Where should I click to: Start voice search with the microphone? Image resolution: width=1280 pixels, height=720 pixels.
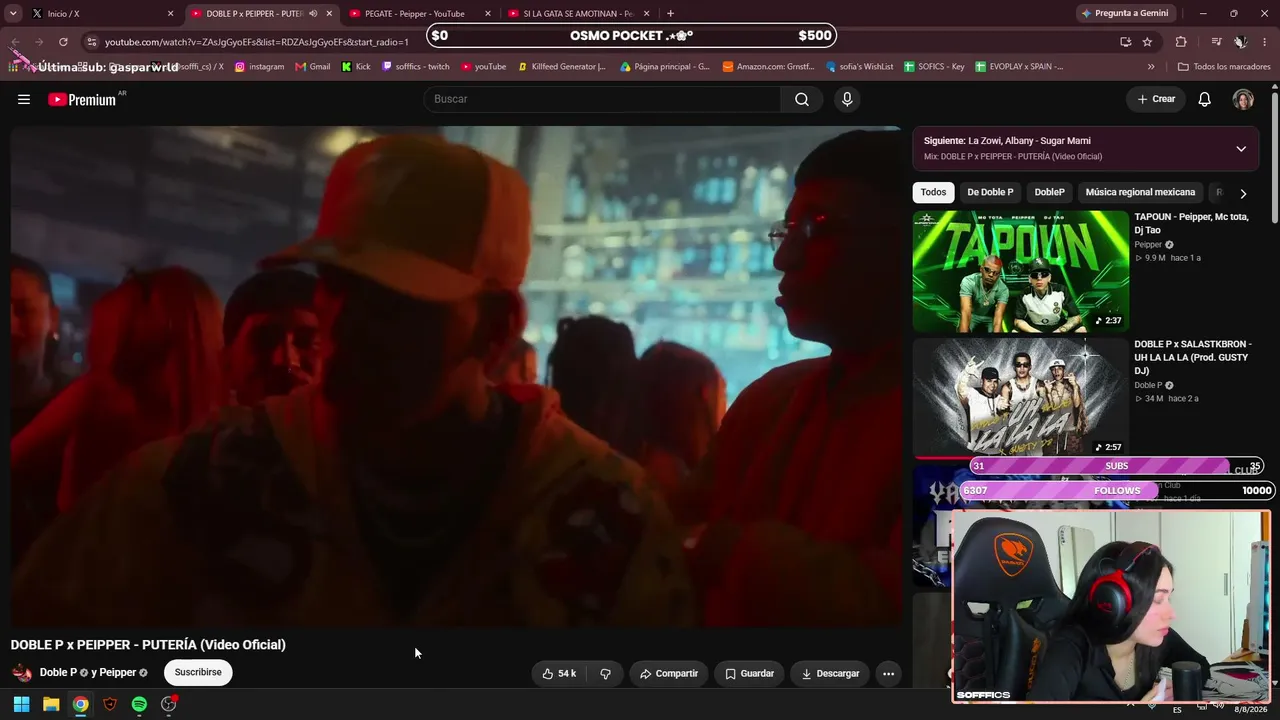847,99
